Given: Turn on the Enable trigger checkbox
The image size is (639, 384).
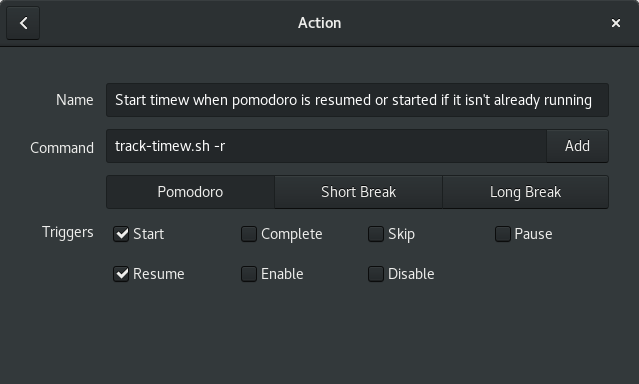Looking at the screenshot, I should tap(249, 274).
